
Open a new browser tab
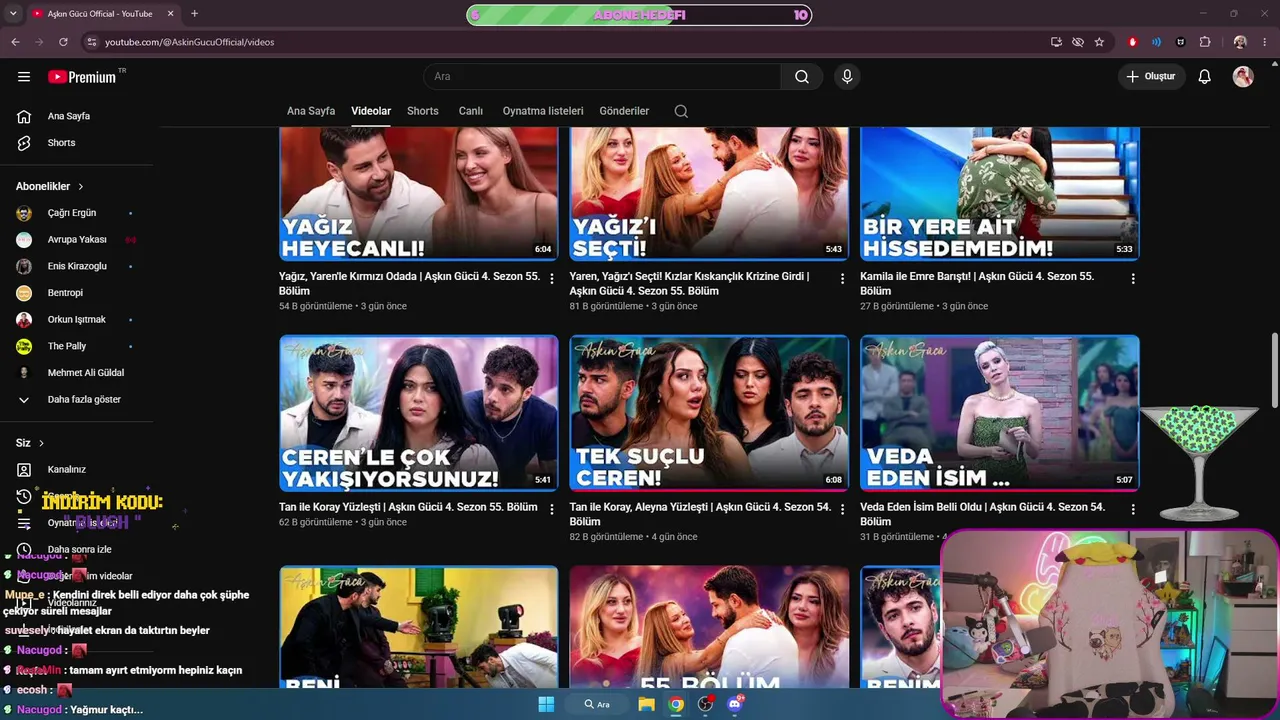(194, 14)
